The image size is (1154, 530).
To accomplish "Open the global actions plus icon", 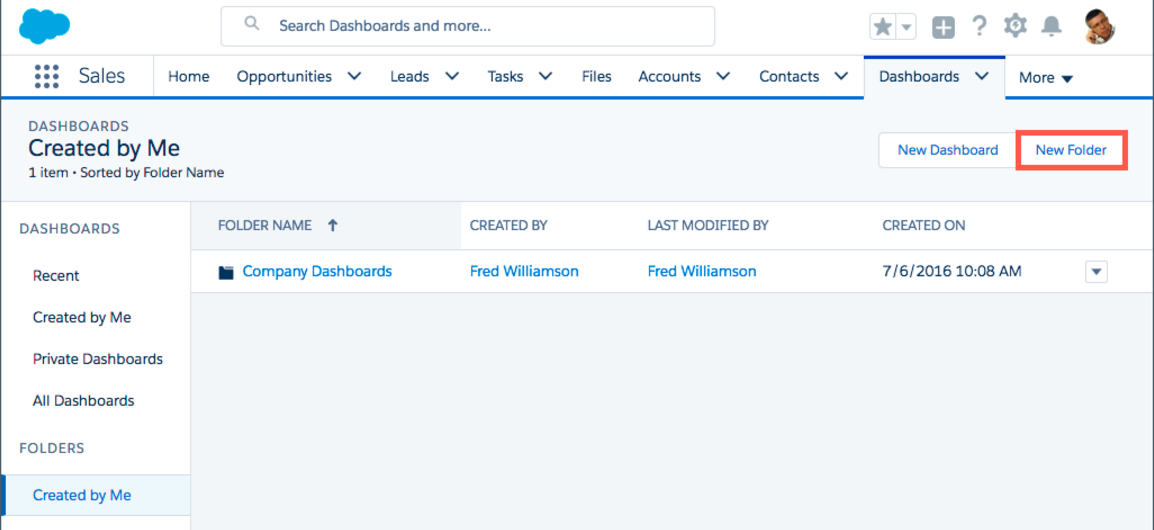I will point(943,27).
